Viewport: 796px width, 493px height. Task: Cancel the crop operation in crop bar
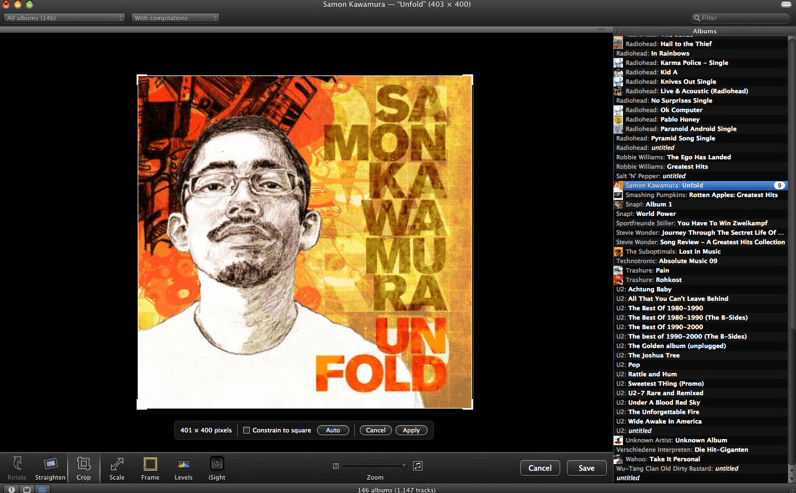pos(376,430)
